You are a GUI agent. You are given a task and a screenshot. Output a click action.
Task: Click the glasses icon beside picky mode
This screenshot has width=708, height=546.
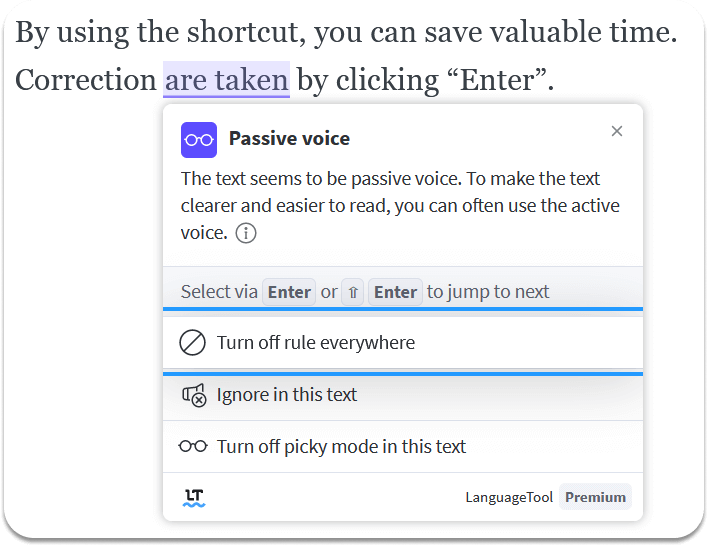coord(193,447)
